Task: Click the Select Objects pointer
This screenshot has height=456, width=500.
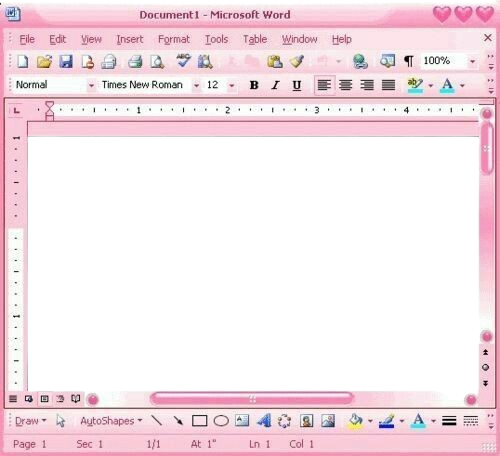Action: 60,421
